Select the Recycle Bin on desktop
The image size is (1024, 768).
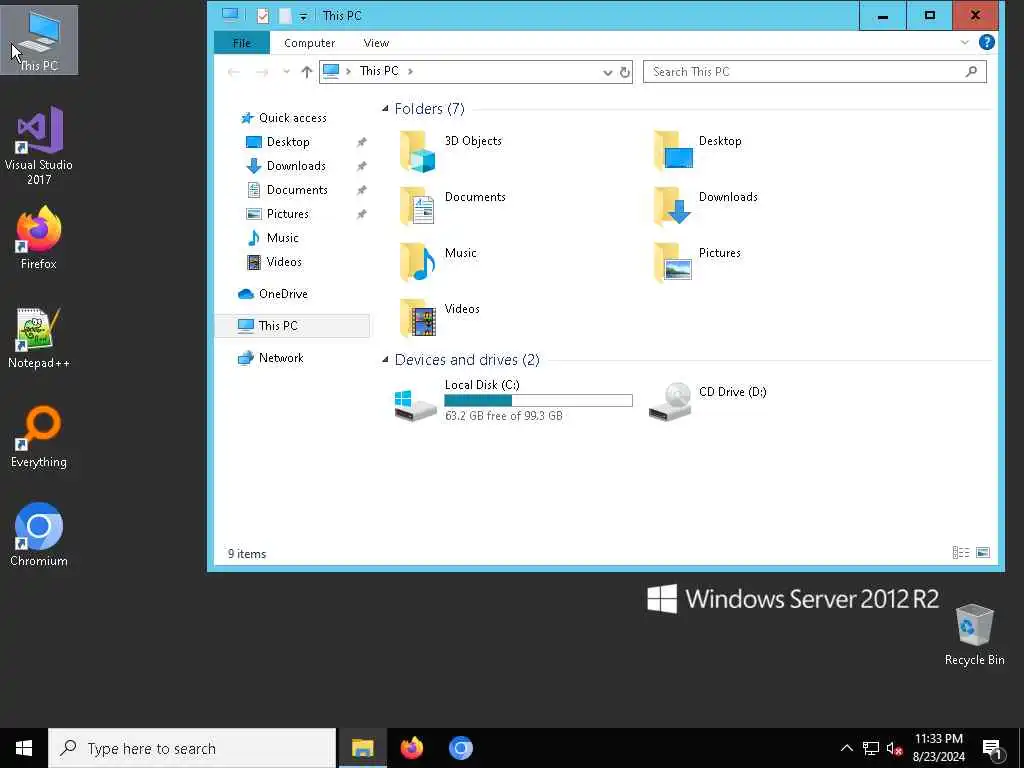click(x=974, y=634)
